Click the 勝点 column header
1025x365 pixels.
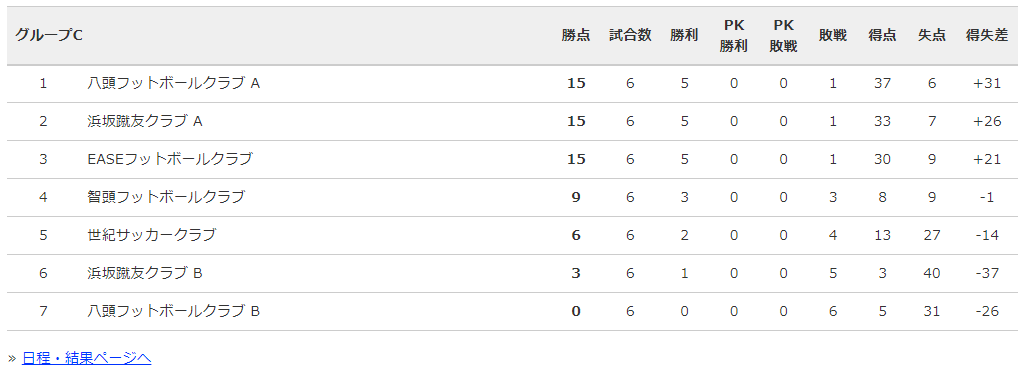576,35
